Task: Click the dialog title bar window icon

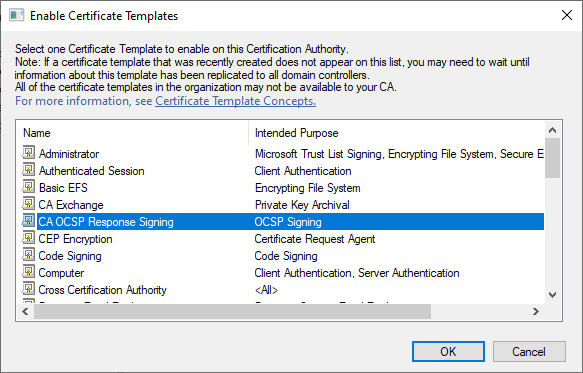Action: point(16,16)
